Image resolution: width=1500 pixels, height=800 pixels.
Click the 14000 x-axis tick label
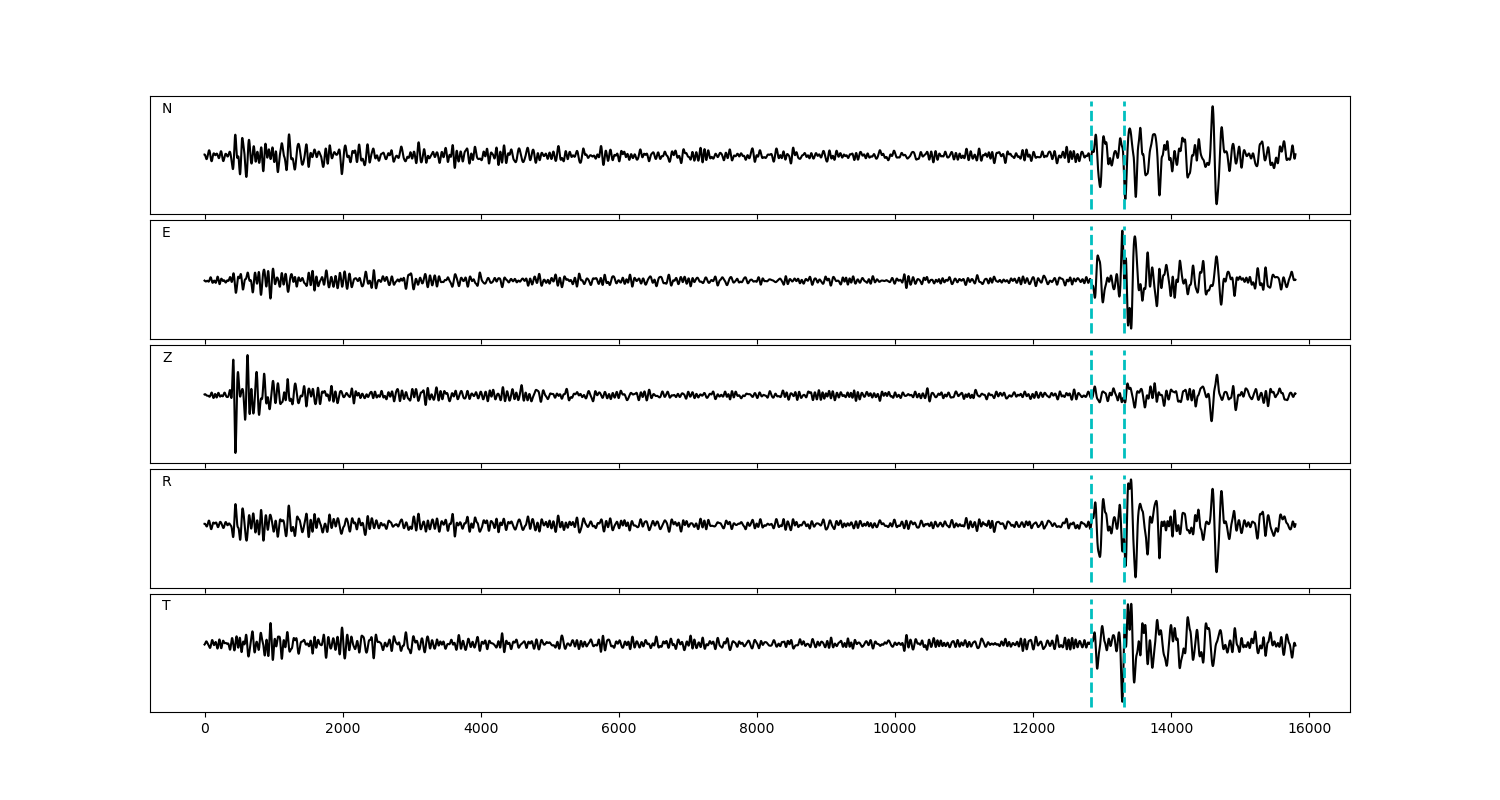pos(1171,729)
